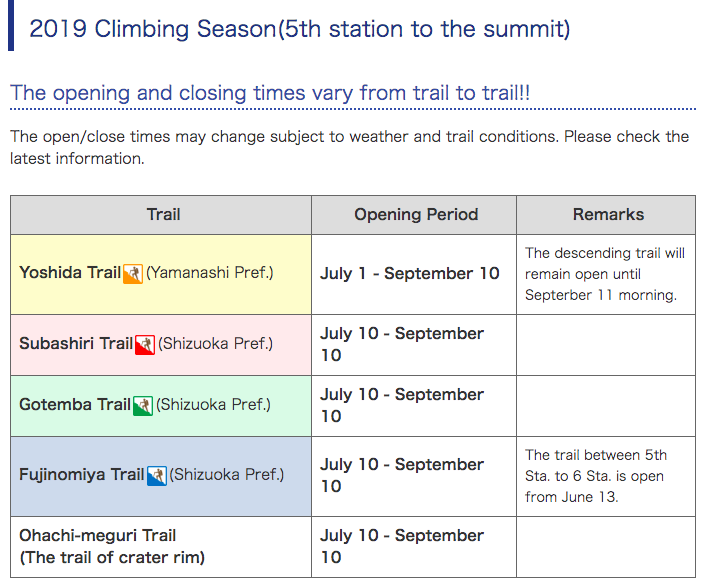Screen dimensions: 710x585
Task: Click the Opening Period column header
Action: pos(416,214)
